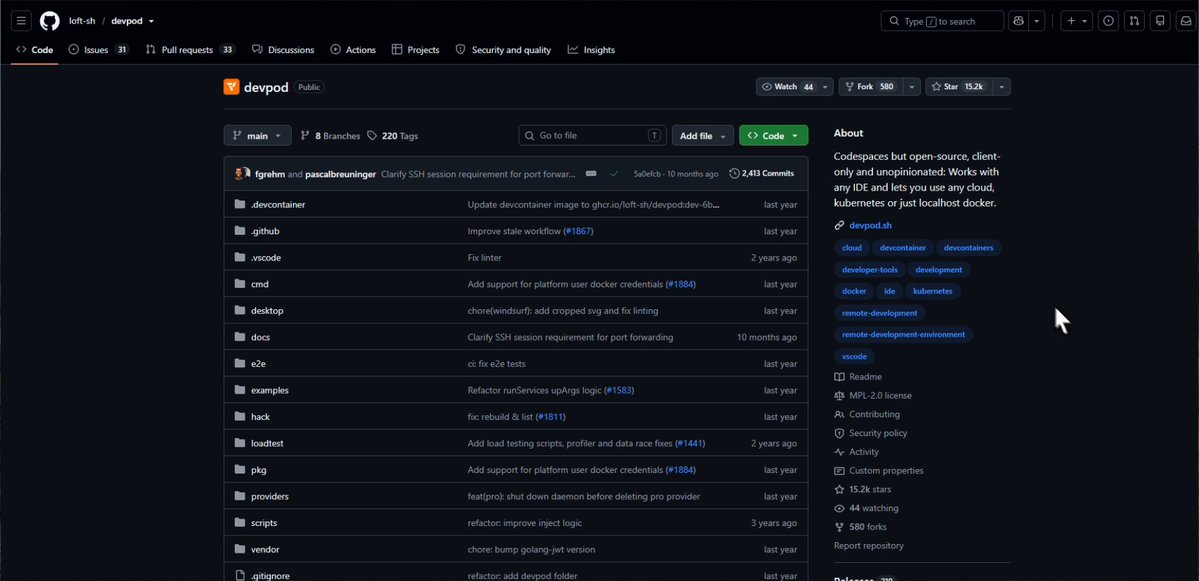Click the link icon beside devpod.sh

click(x=840, y=226)
